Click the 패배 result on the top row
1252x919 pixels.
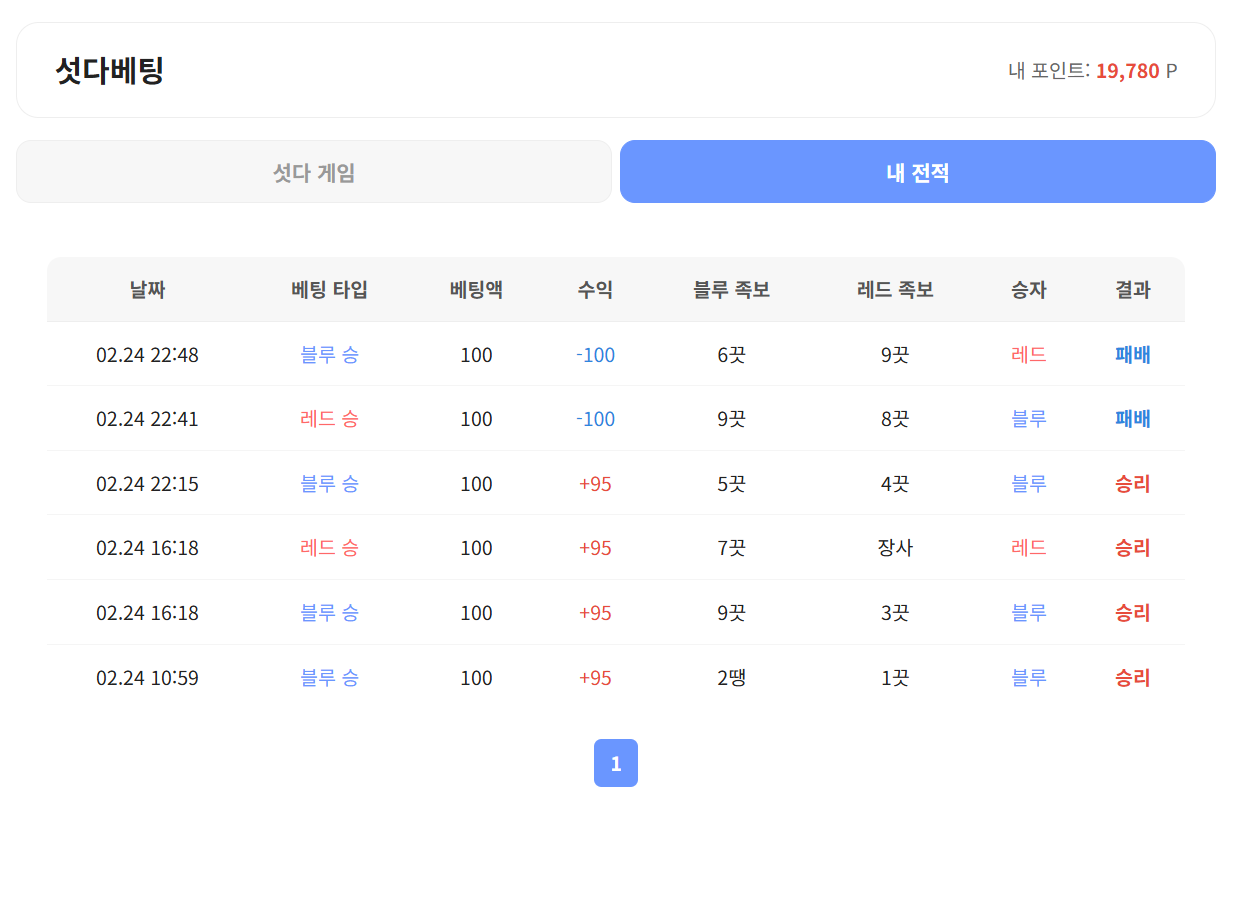(1131, 354)
